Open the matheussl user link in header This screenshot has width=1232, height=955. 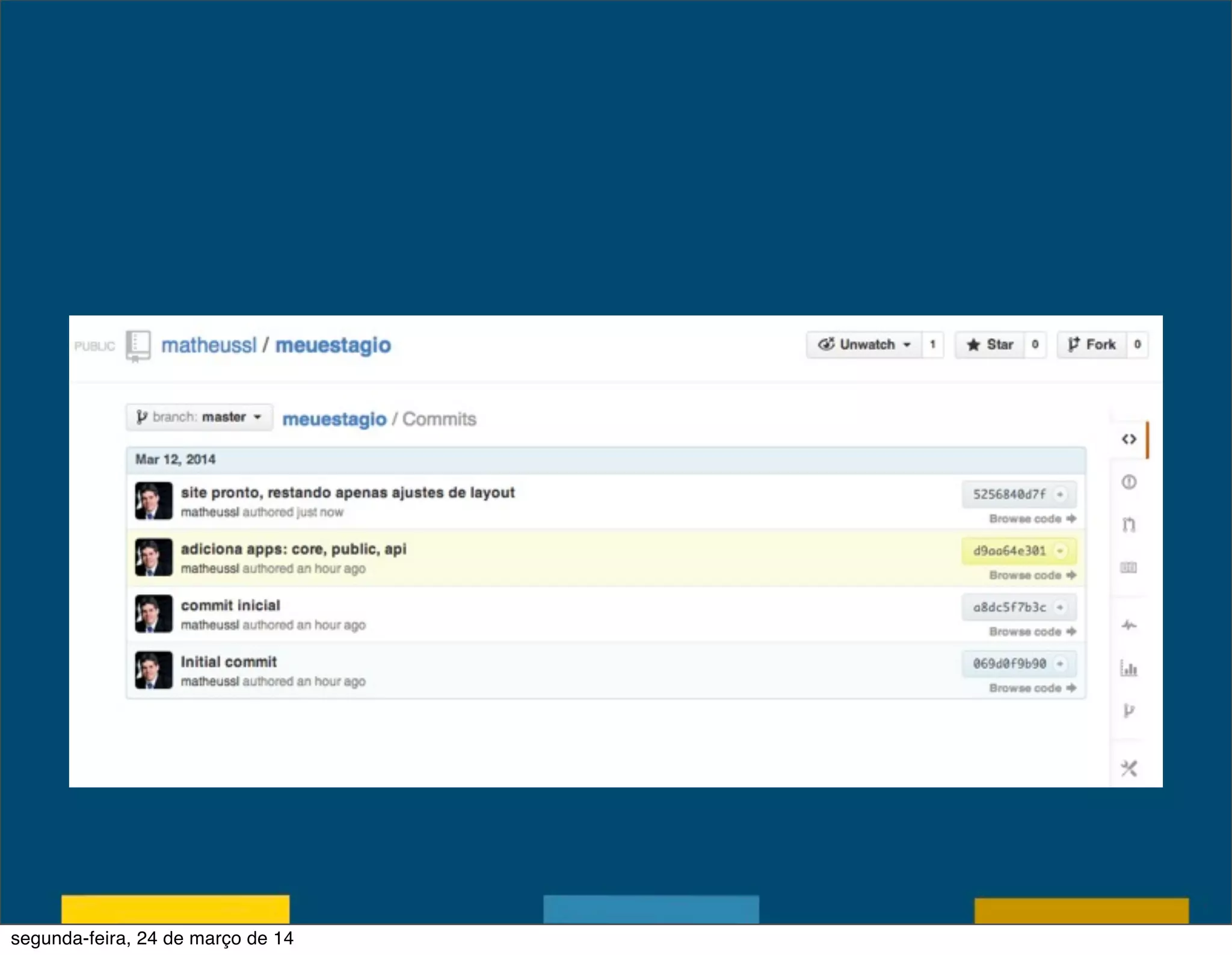point(209,345)
